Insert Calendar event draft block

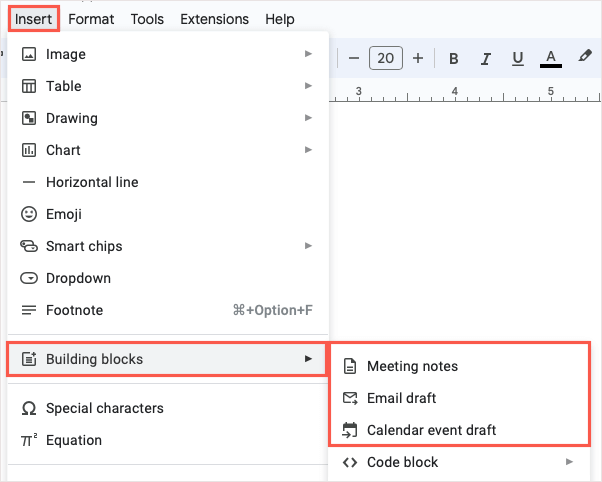pyautogui.click(x=431, y=430)
